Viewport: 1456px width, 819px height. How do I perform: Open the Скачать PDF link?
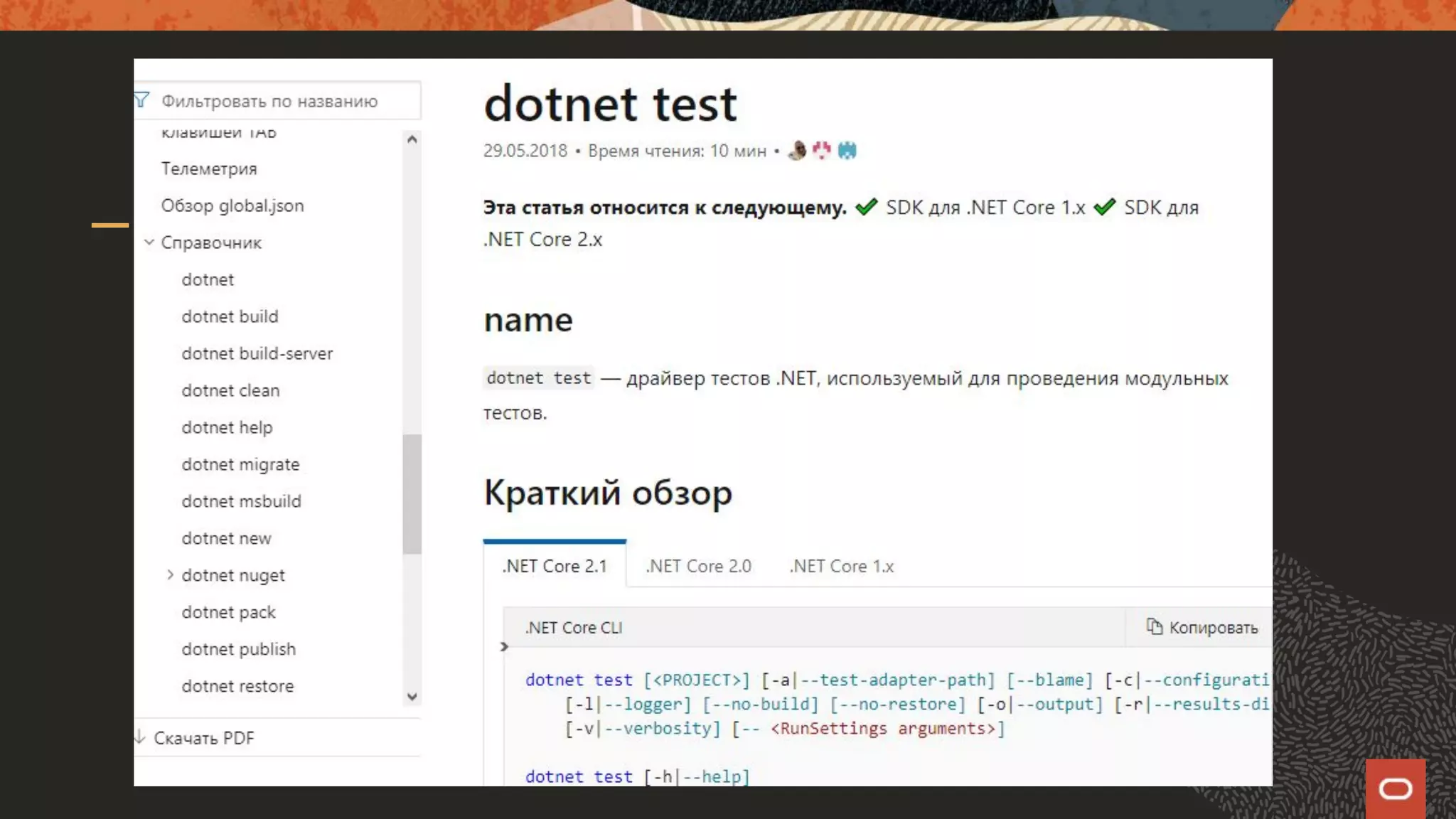(x=204, y=738)
